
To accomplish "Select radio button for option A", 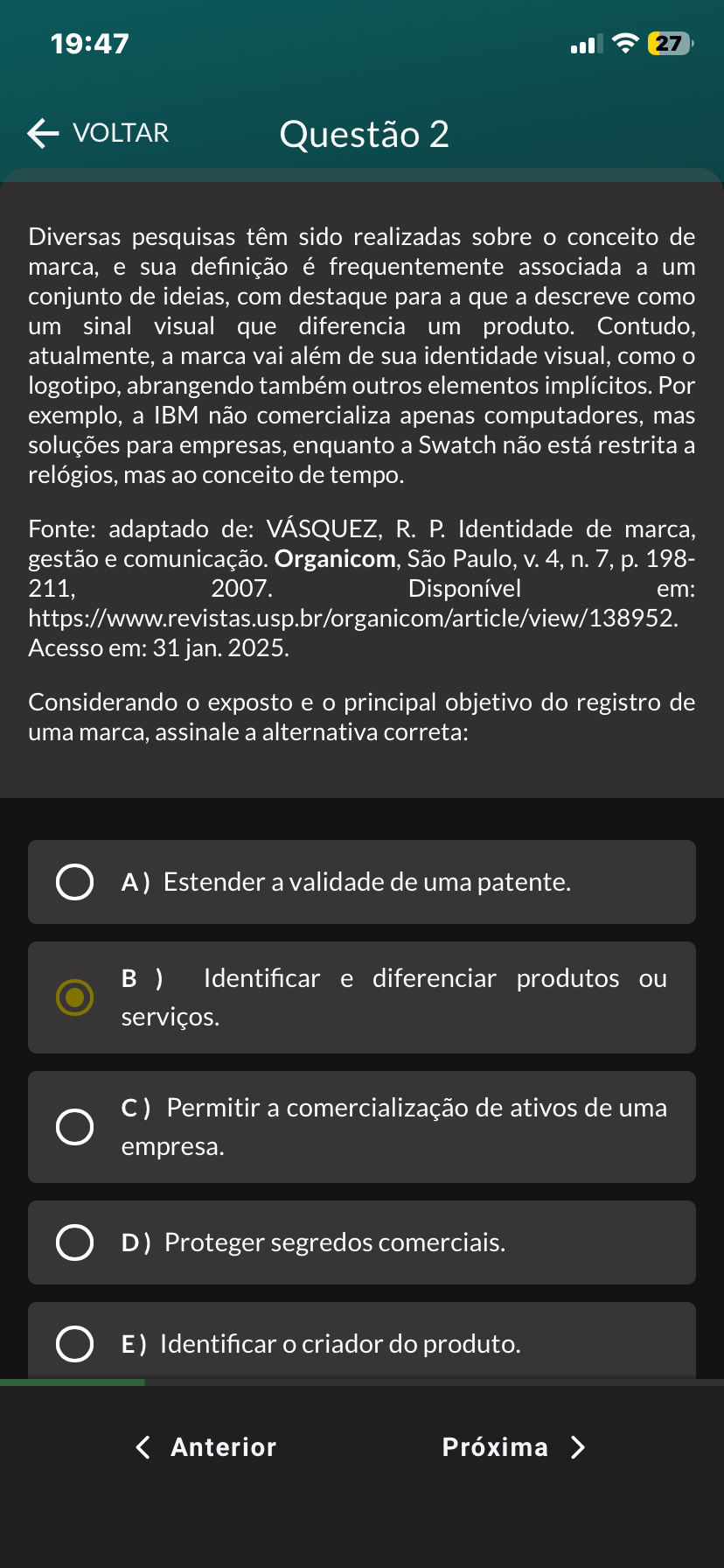I will (75, 882).
